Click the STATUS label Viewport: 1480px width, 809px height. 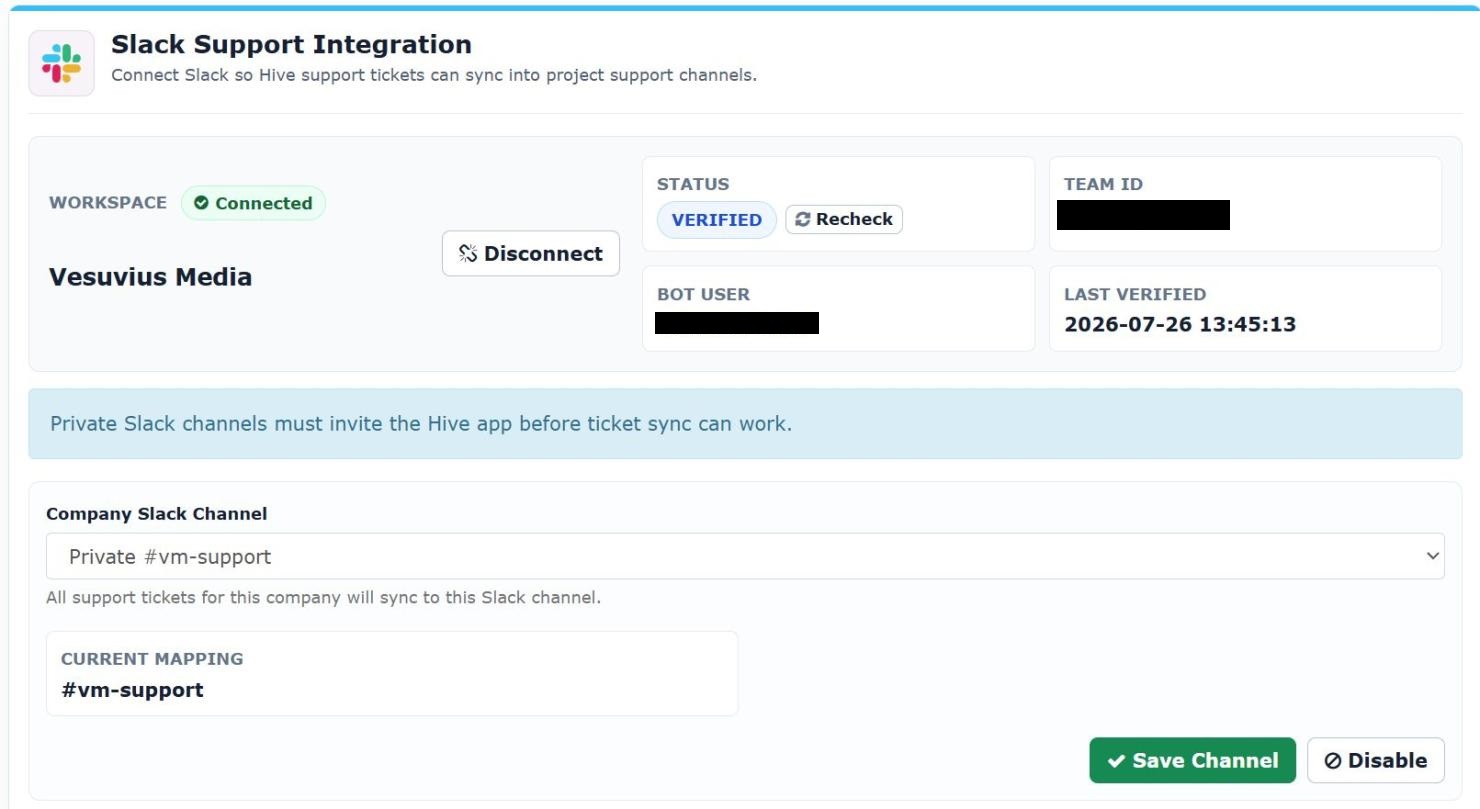[693, 184]
